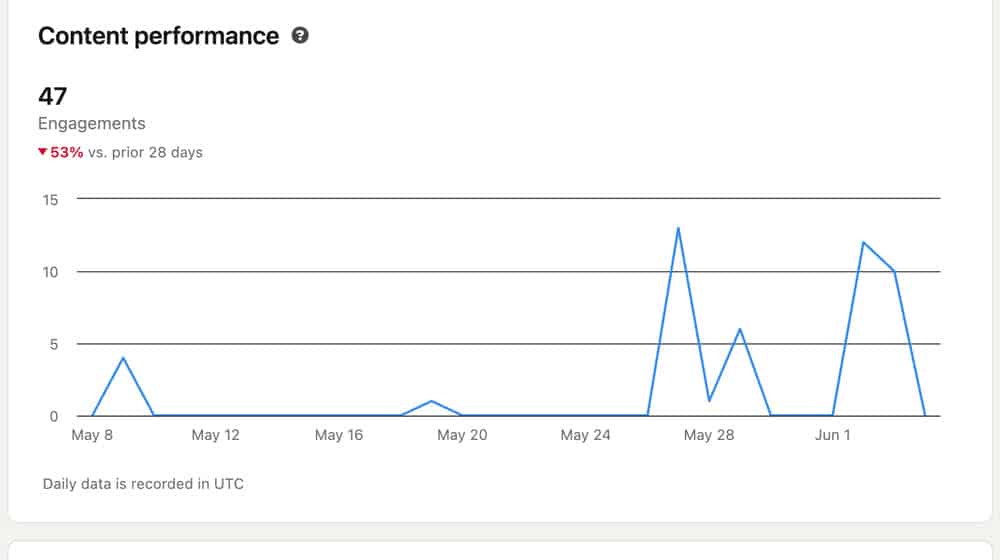
Task: Click the chart peak of 13 near May 27
Action: [678, 228]
